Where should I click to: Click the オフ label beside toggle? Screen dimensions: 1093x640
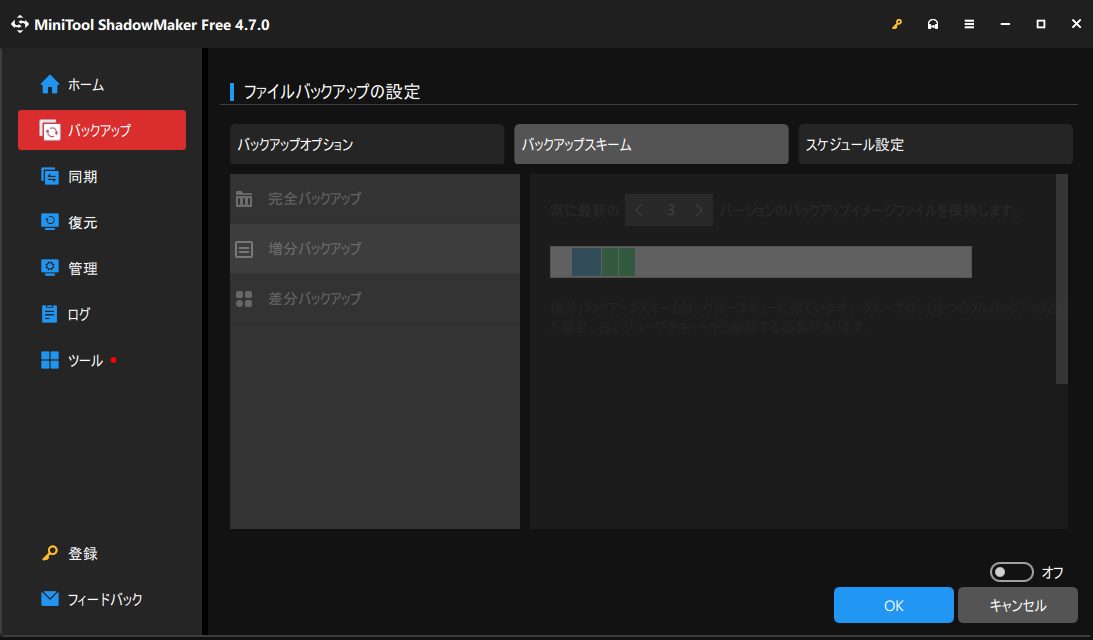tap(1053, 573)
